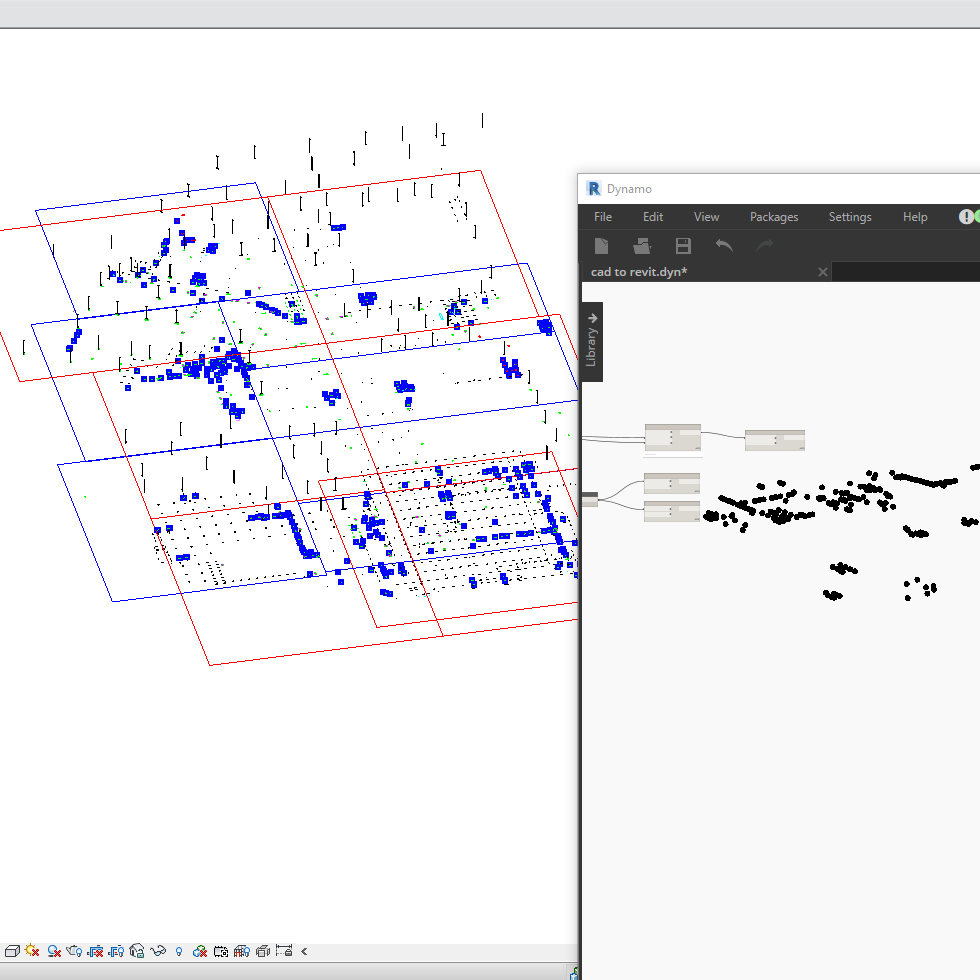This screenshot has height=980, width=980.
Task: Enable Temporary Hide/Isolate glasses icon
Action: coord(158,951)
